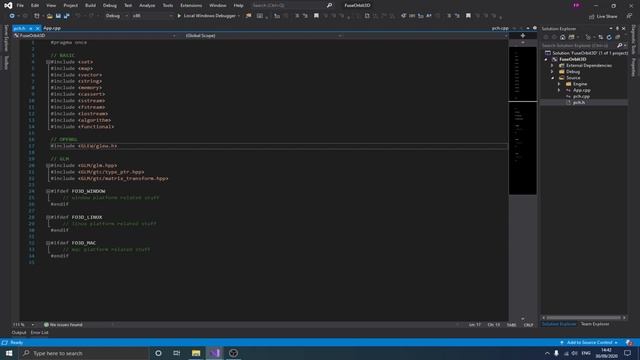
Task: Open the Error List tab
Action: [x=39, y=333]
